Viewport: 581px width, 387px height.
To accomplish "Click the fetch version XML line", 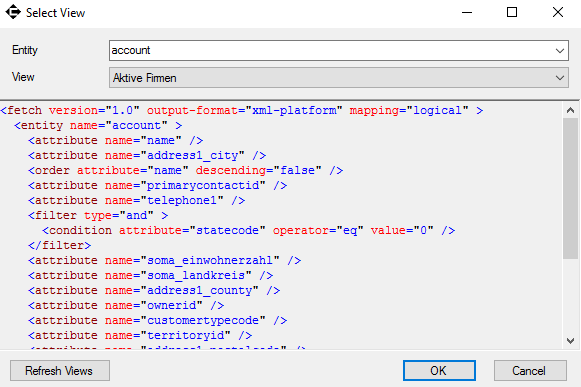I will [242, 110].
